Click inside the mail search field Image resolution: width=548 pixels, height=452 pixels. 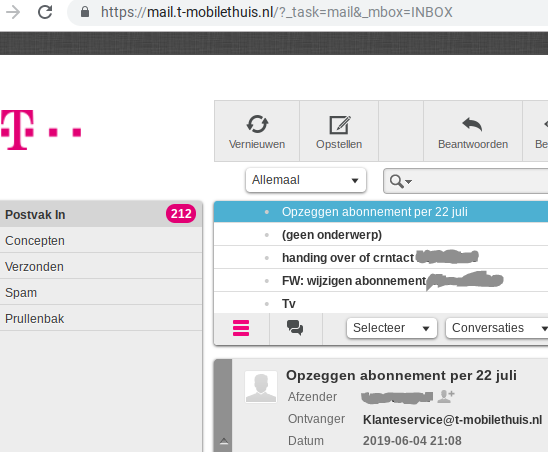click(x=481, y=181)
